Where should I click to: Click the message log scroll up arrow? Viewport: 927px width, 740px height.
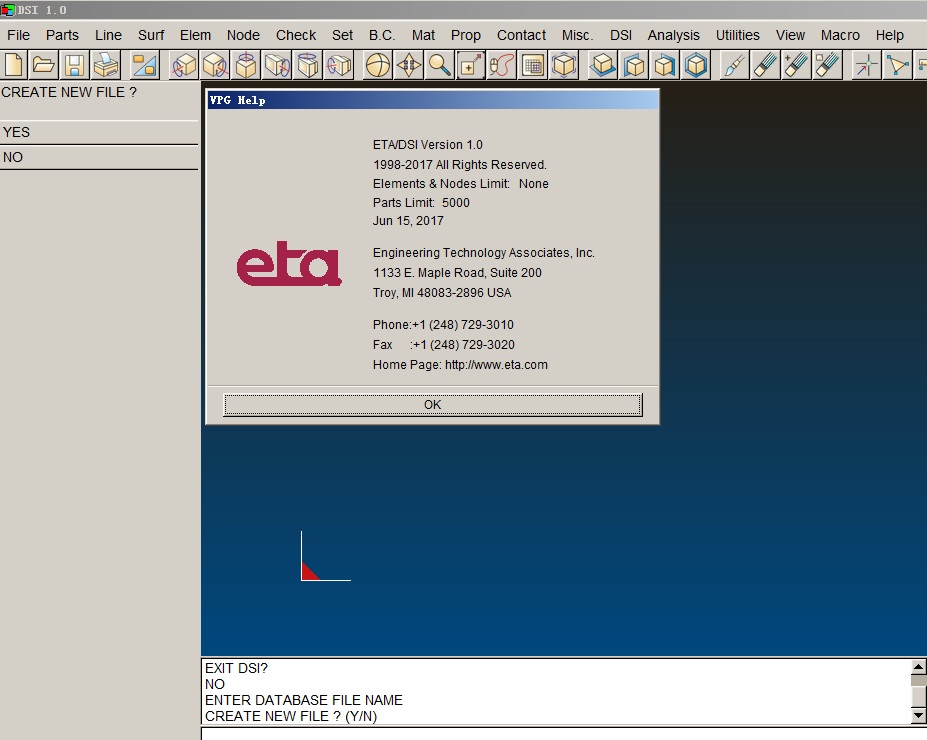[918, 667]
